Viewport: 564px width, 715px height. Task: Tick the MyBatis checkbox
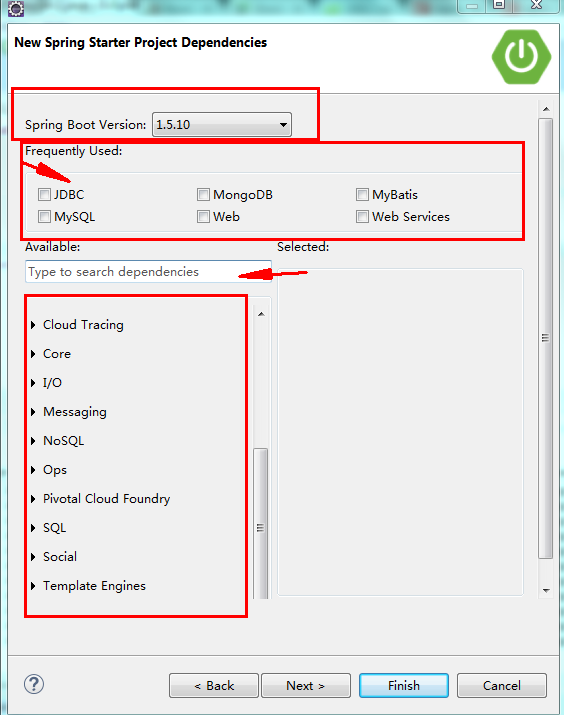362,195
